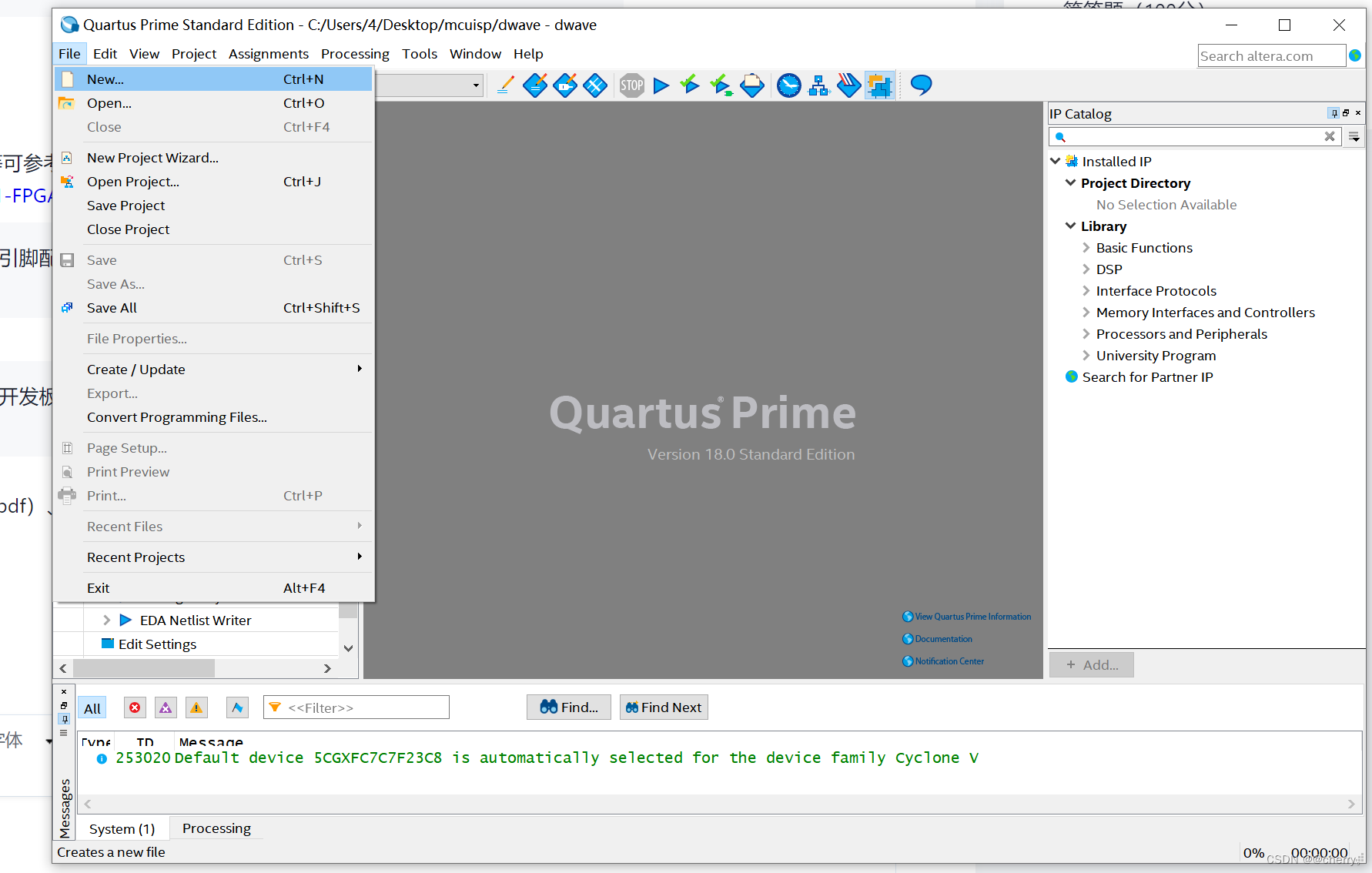Open Chip Planner diamond grid icon

(x=595, y=85)
